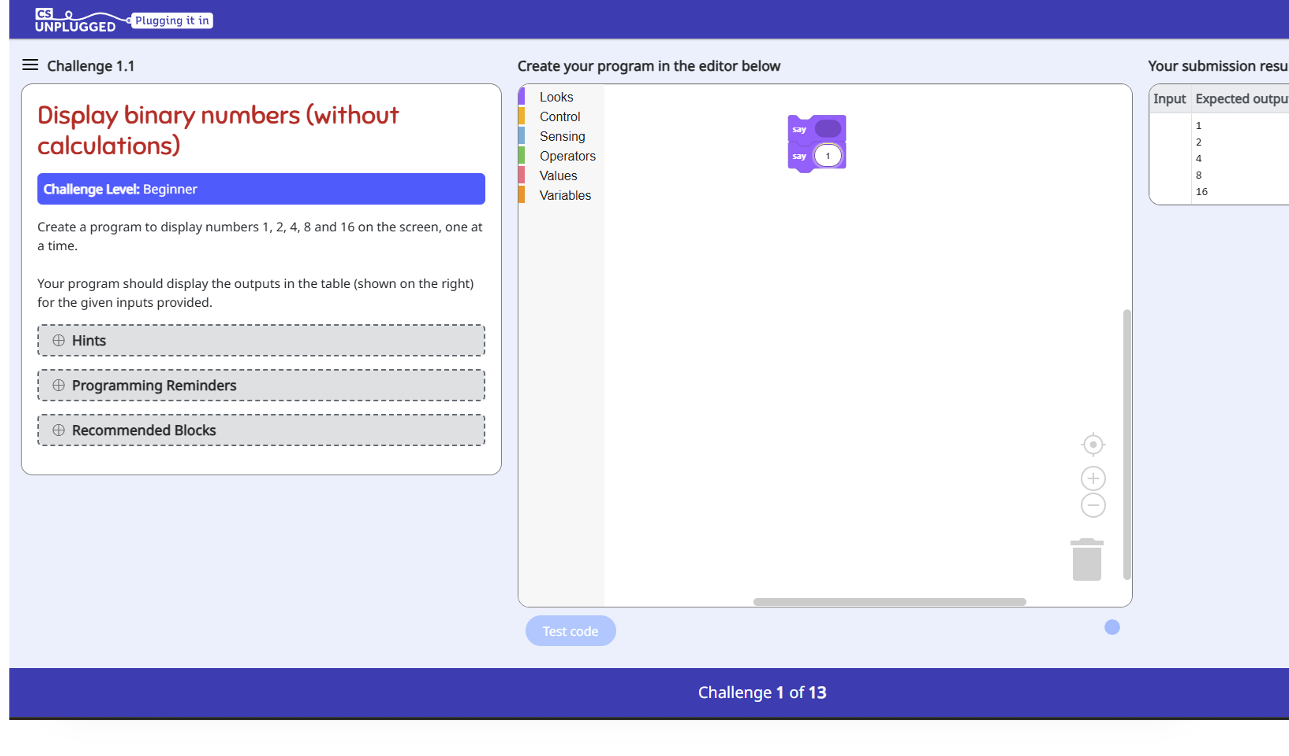This screenshot has height=756, width=1289.
Task: Open the Control block category
Action: 559,117
